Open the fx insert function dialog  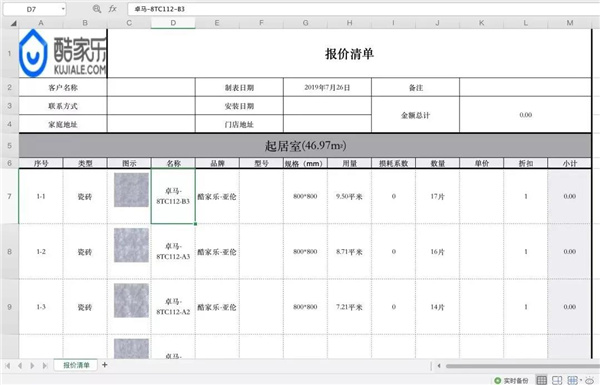coord(112,9)
